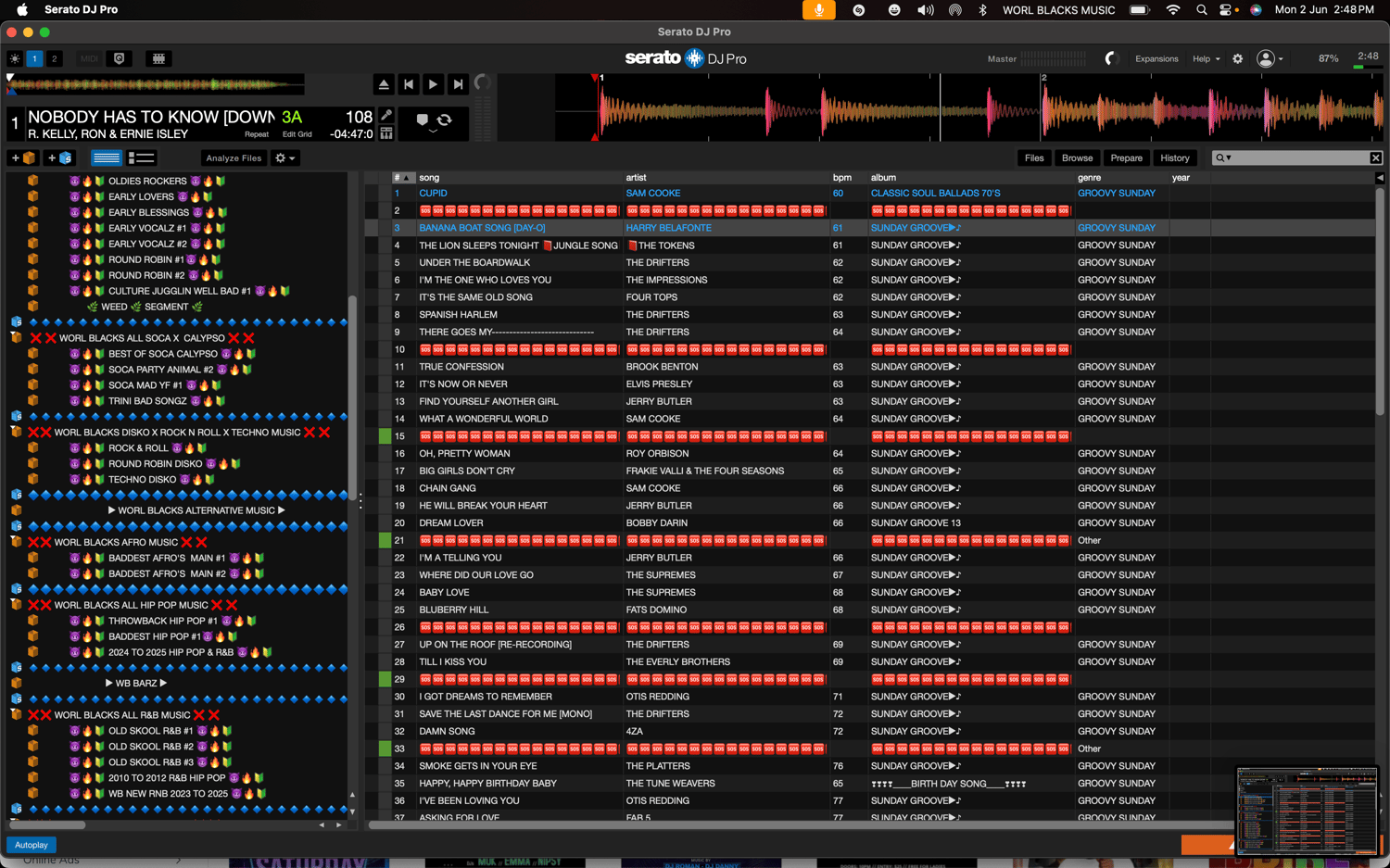Click the track overview waveform on deck 1
Viewport: 1390px width, 868px height.
pos(156,85)
